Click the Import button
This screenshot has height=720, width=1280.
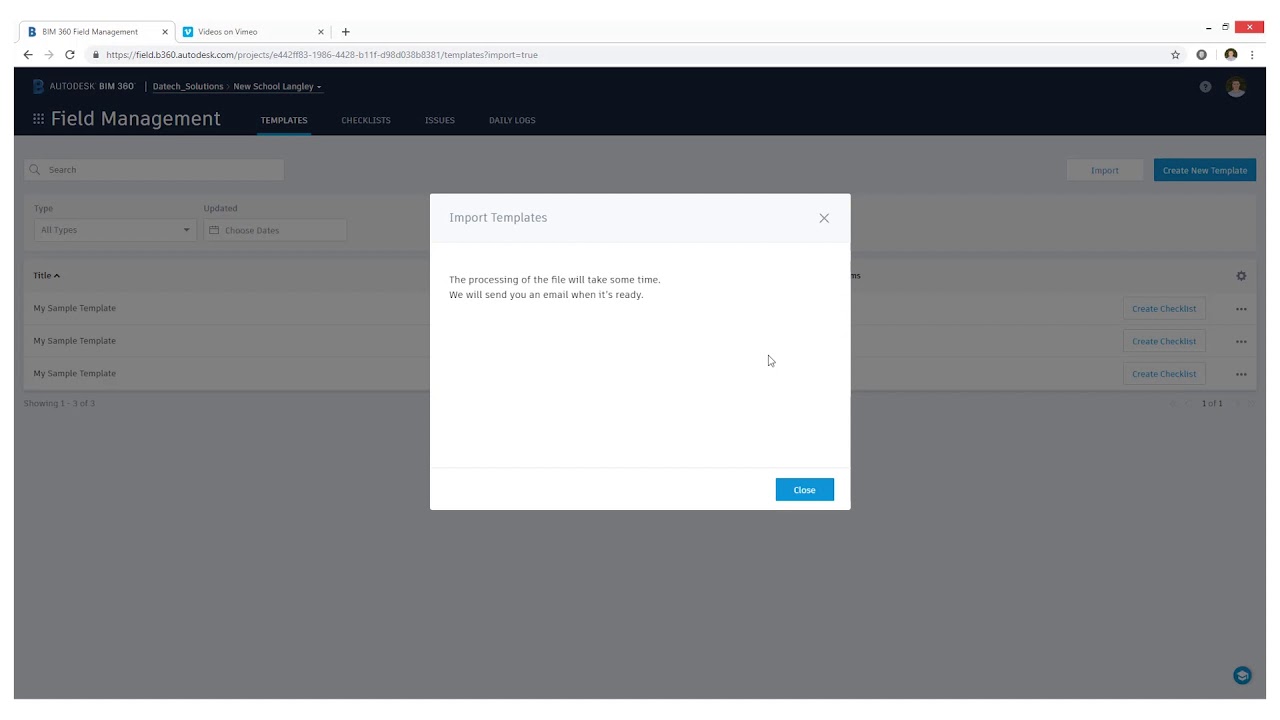click(x=1104, y=170)
